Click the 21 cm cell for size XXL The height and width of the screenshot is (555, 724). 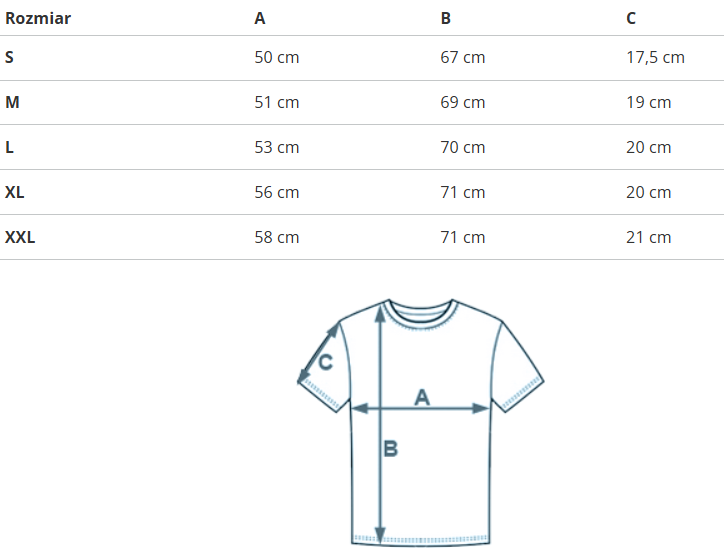tap(649, 237)
